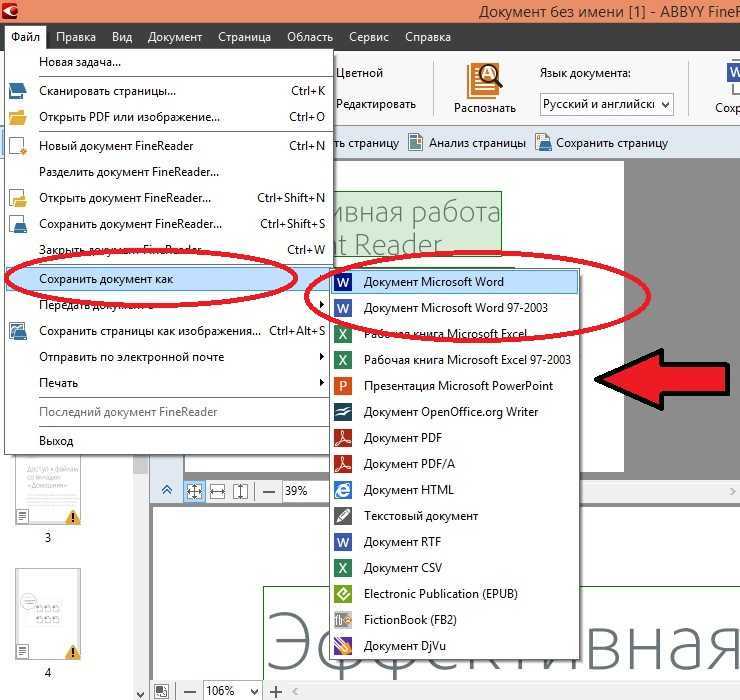Image resolution: width=740 pixels, height=700 pixels.
Task: Click Сохранить документ FineReader disk icon
Action: (x=18, y=224)
